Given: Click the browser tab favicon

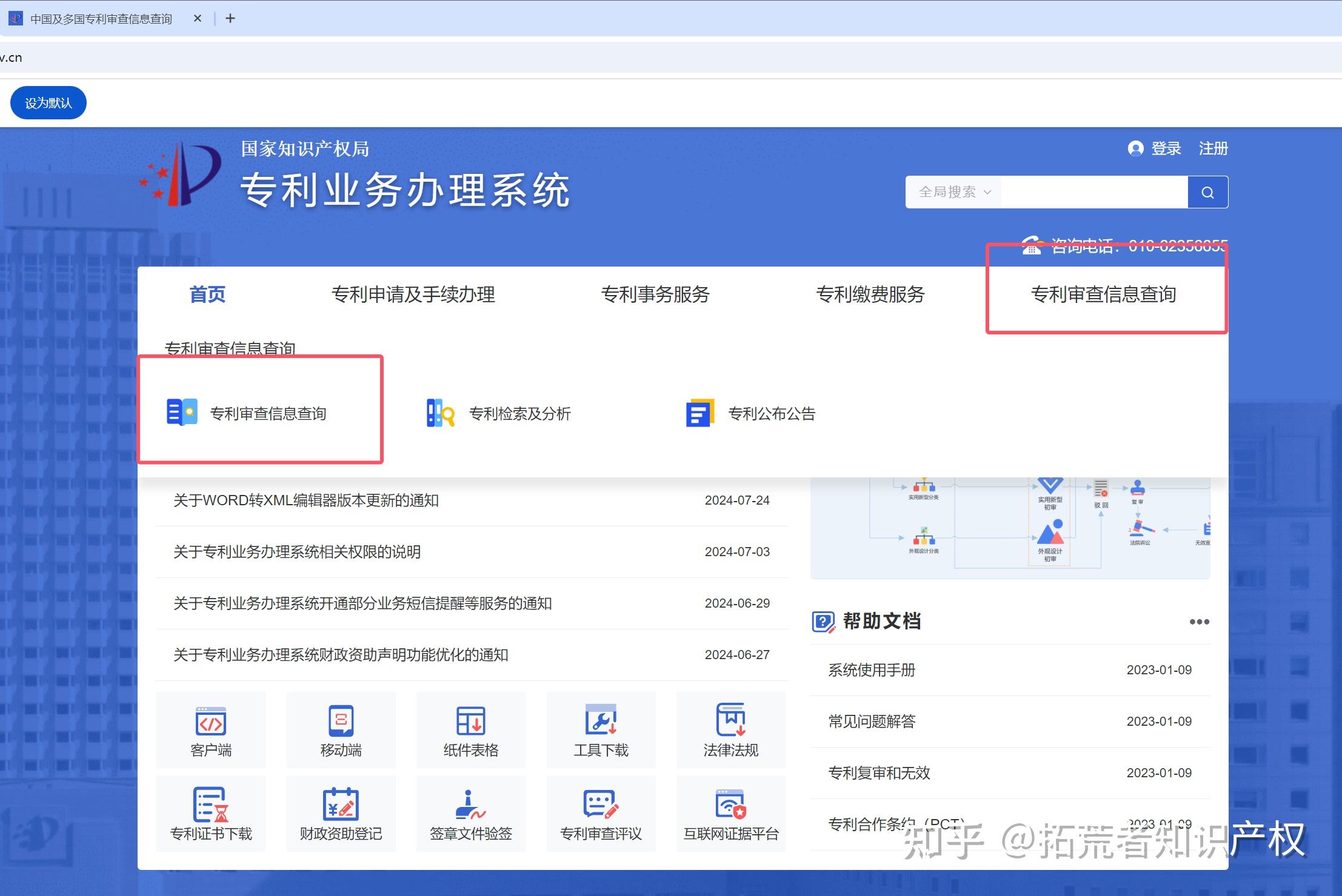Looking at the screenshot, I should tap(16, 19).
